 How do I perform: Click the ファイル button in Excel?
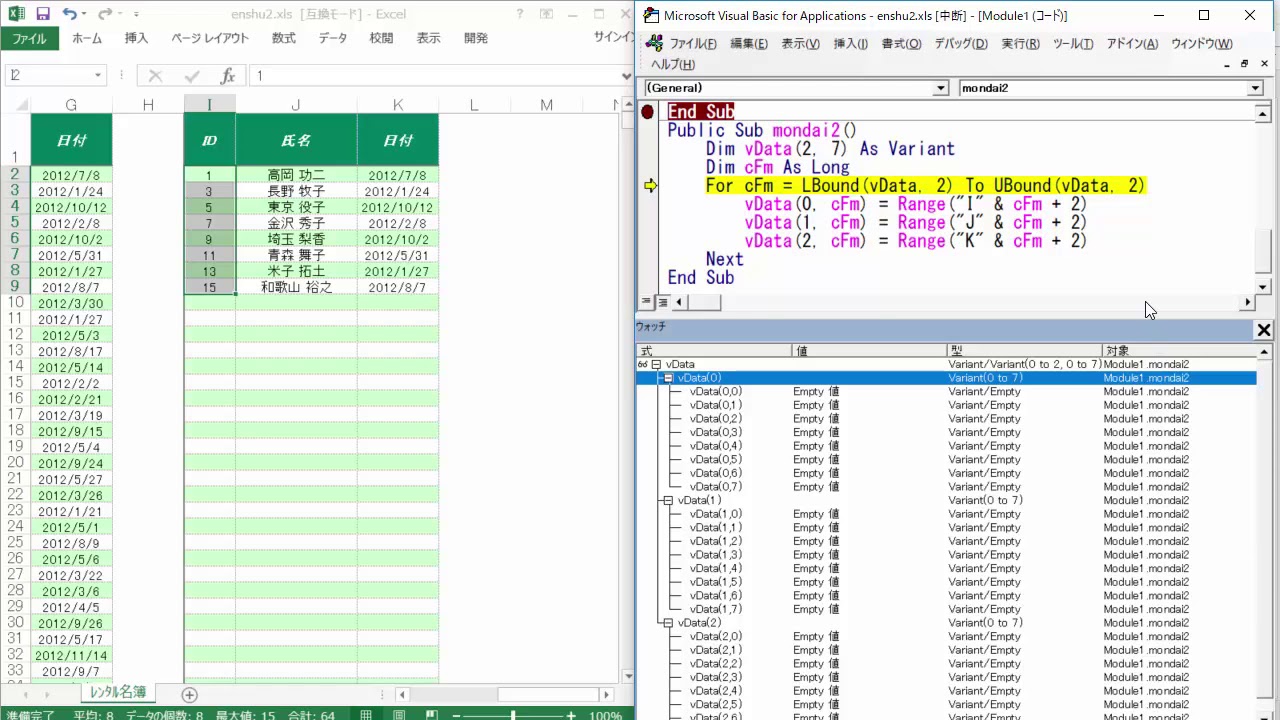[29, 38]
